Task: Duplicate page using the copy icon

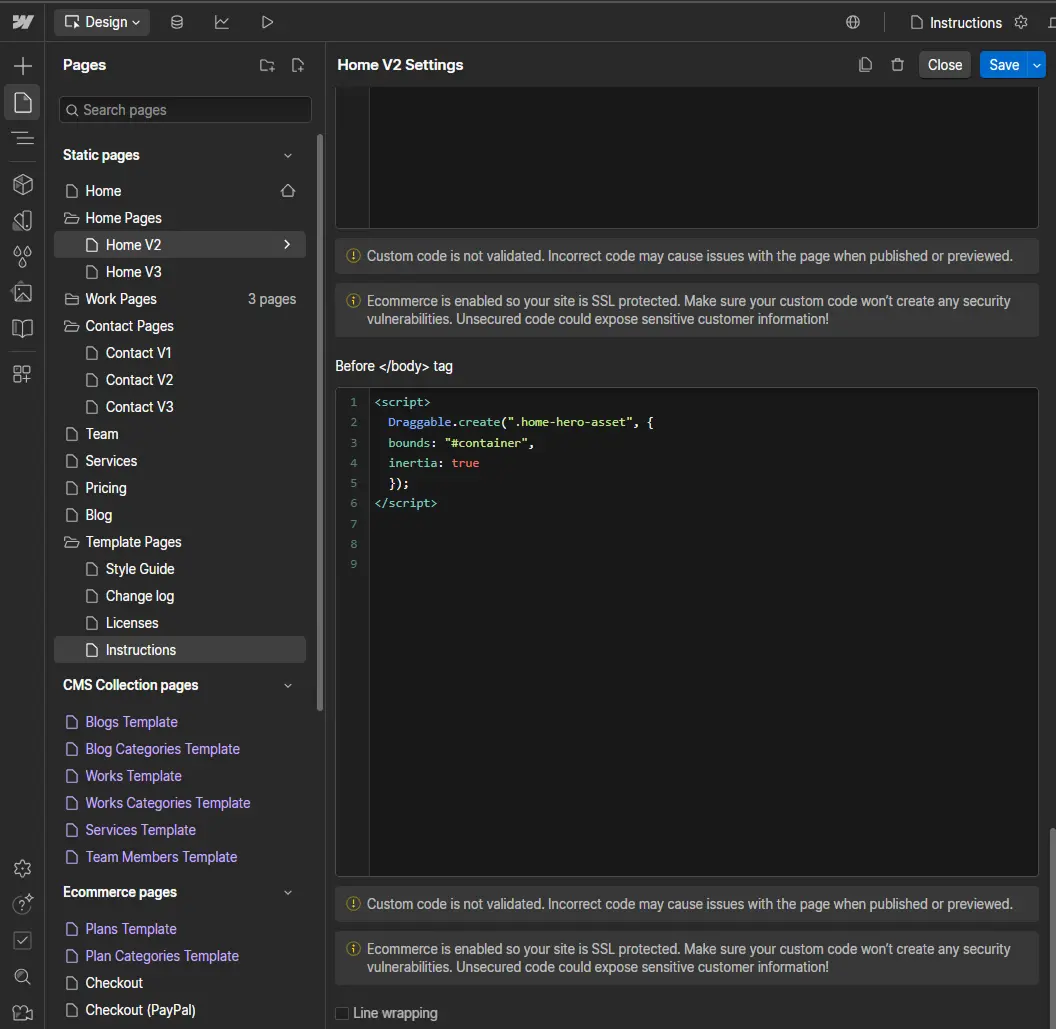Action: [x=865, y=65]
